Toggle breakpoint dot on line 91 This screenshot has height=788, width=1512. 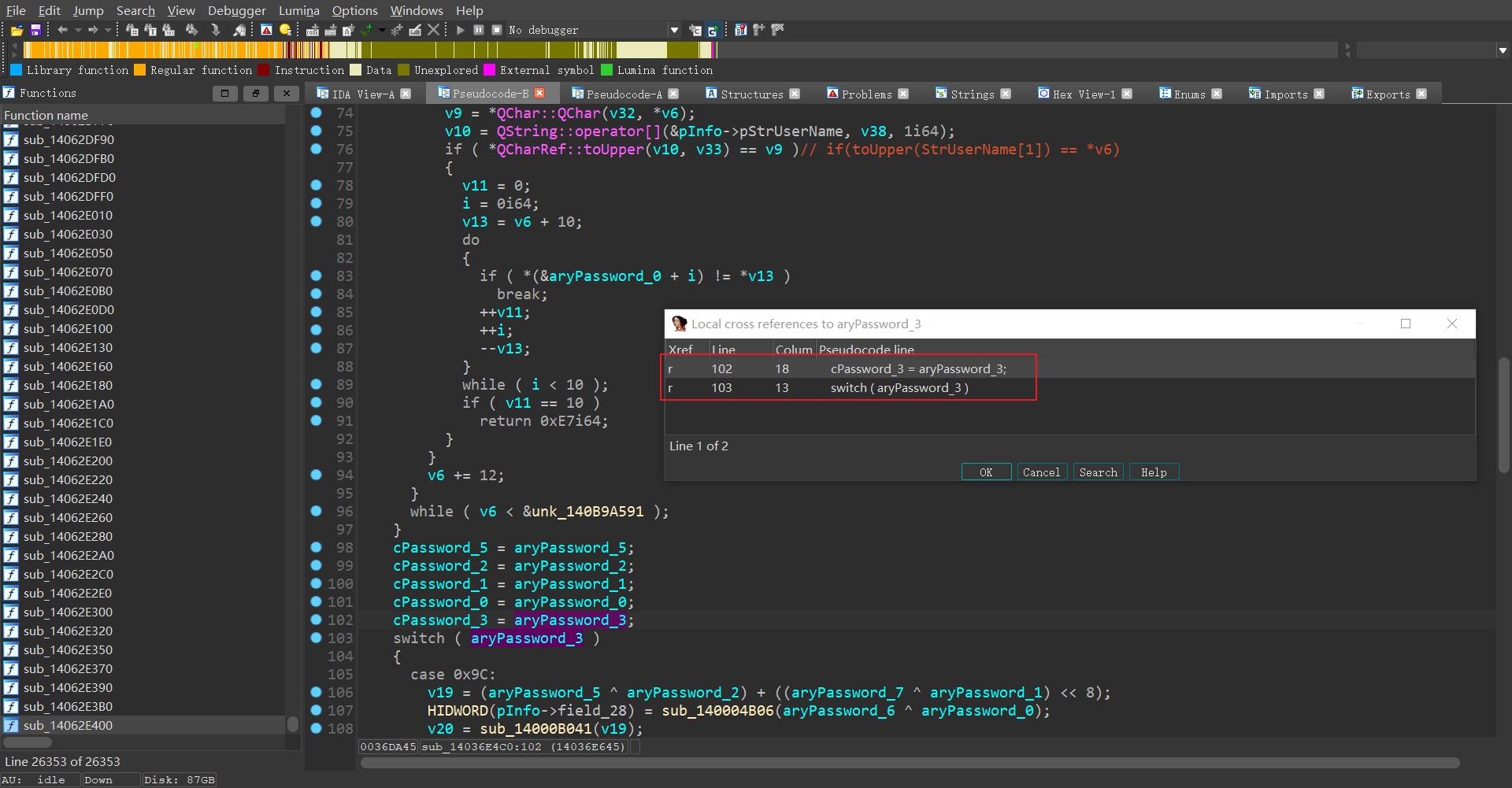[x=317, y=420]
